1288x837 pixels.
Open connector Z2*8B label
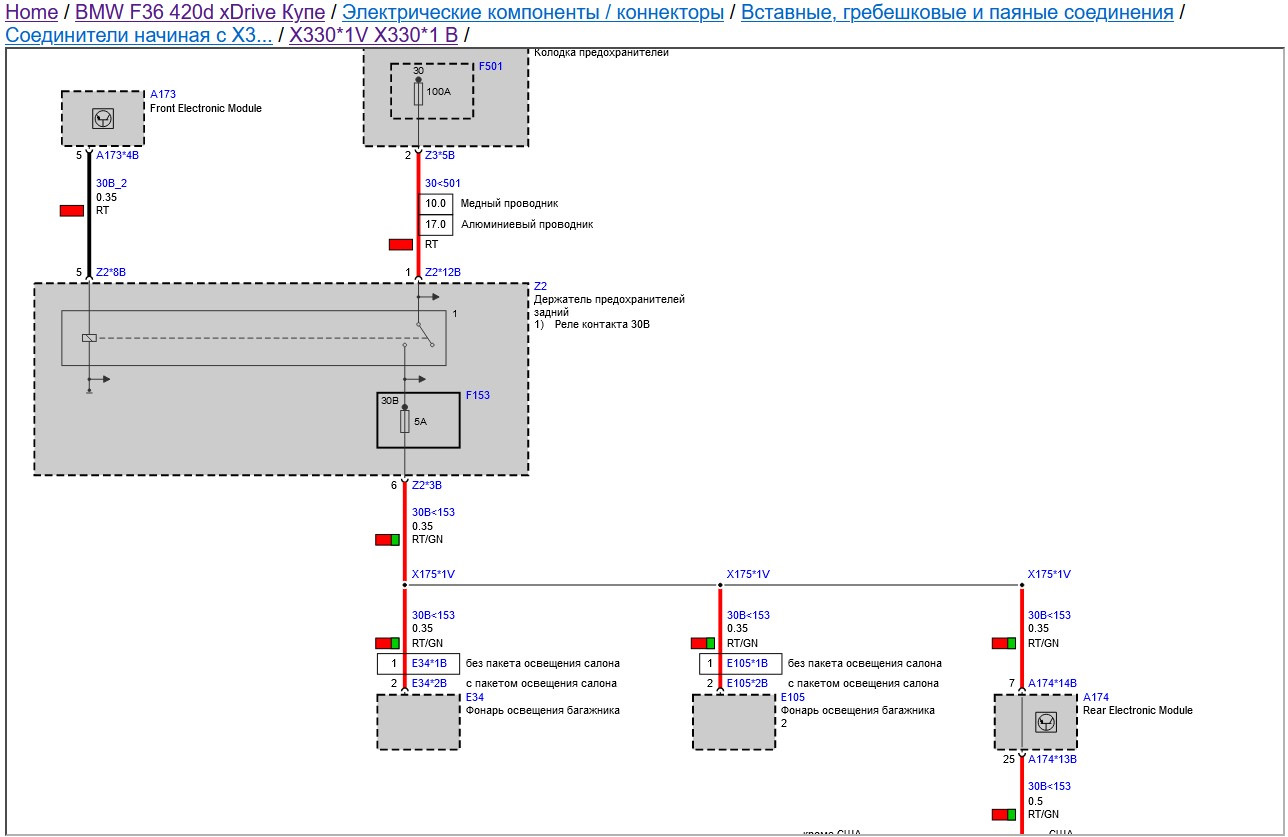(x=111, y=271)
